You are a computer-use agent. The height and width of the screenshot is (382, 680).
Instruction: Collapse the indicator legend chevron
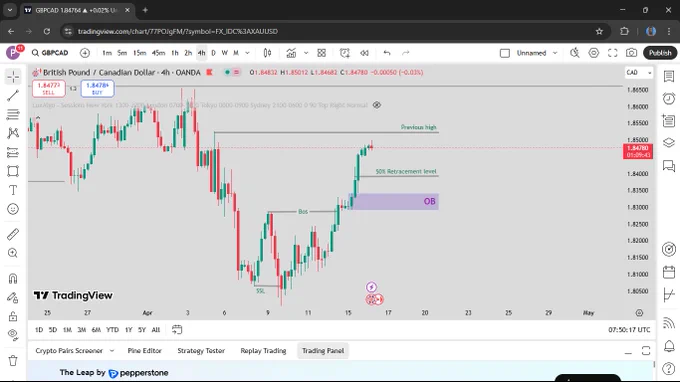point(38,118)
